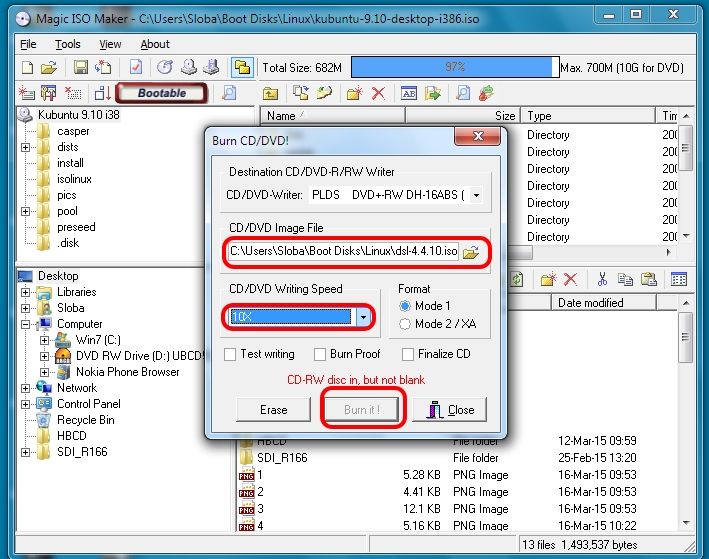The width and height of the screenshot is (709, 559).
Task: Click the copy icon in lower toolbar
Action: tap(625, 280)
